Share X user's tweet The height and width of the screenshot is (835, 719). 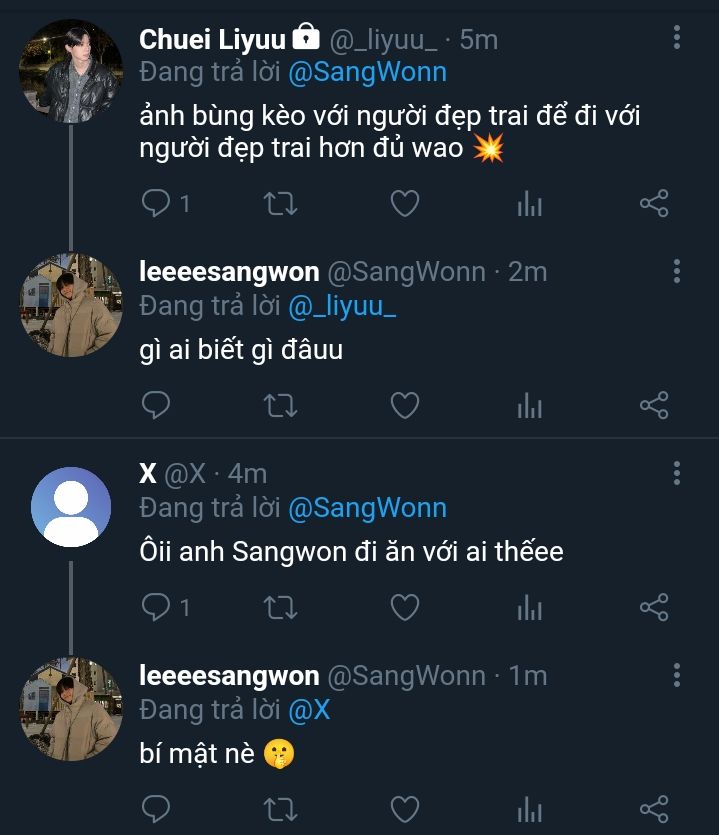click(654, 607)
